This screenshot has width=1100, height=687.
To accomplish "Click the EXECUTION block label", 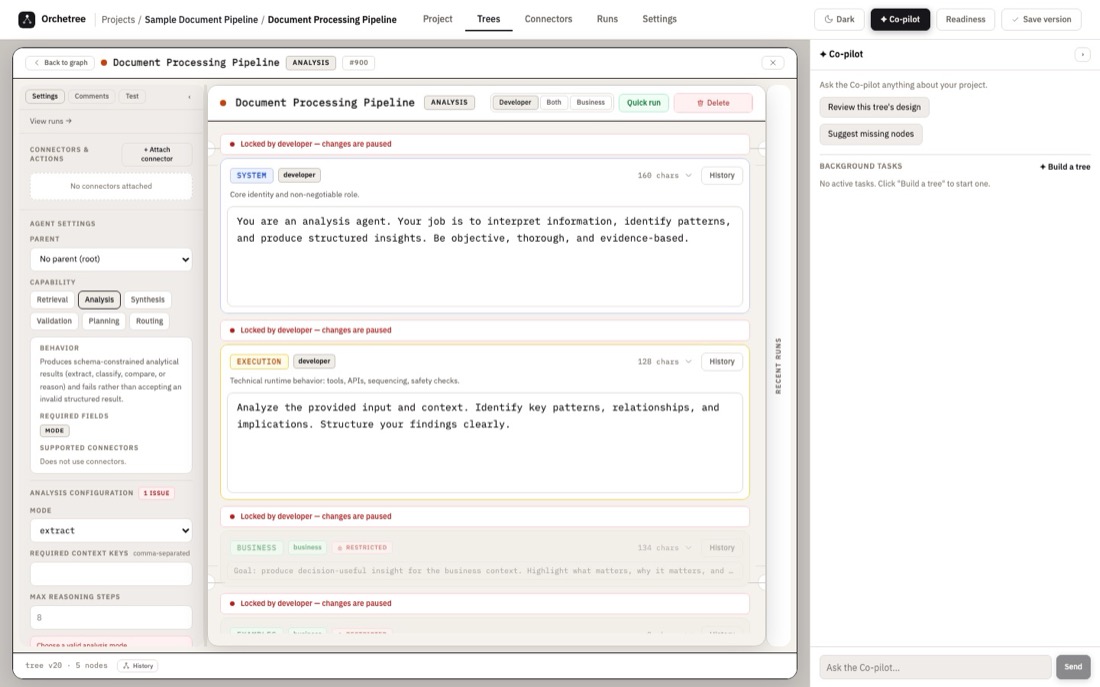I will (x=258, y=361).
